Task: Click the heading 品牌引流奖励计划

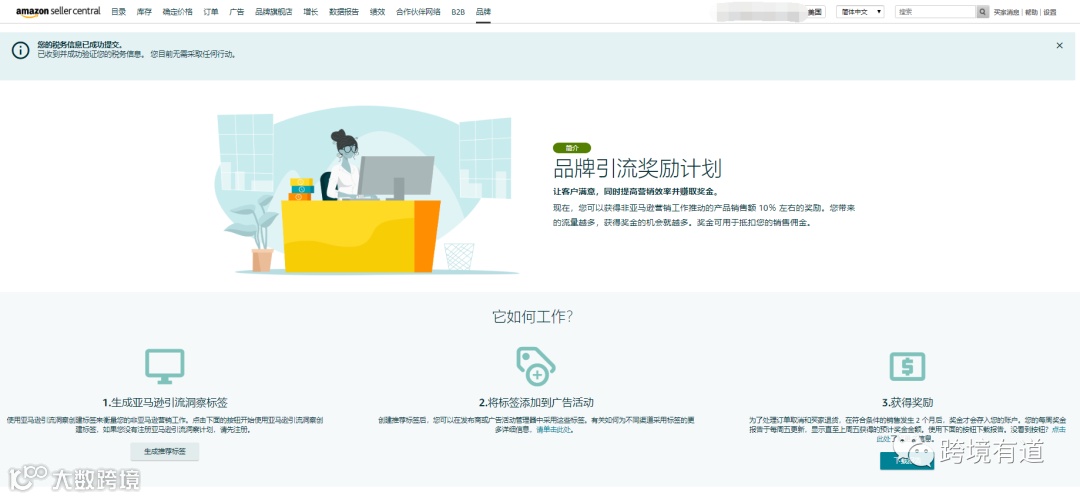Action: (x=638, y=169)
